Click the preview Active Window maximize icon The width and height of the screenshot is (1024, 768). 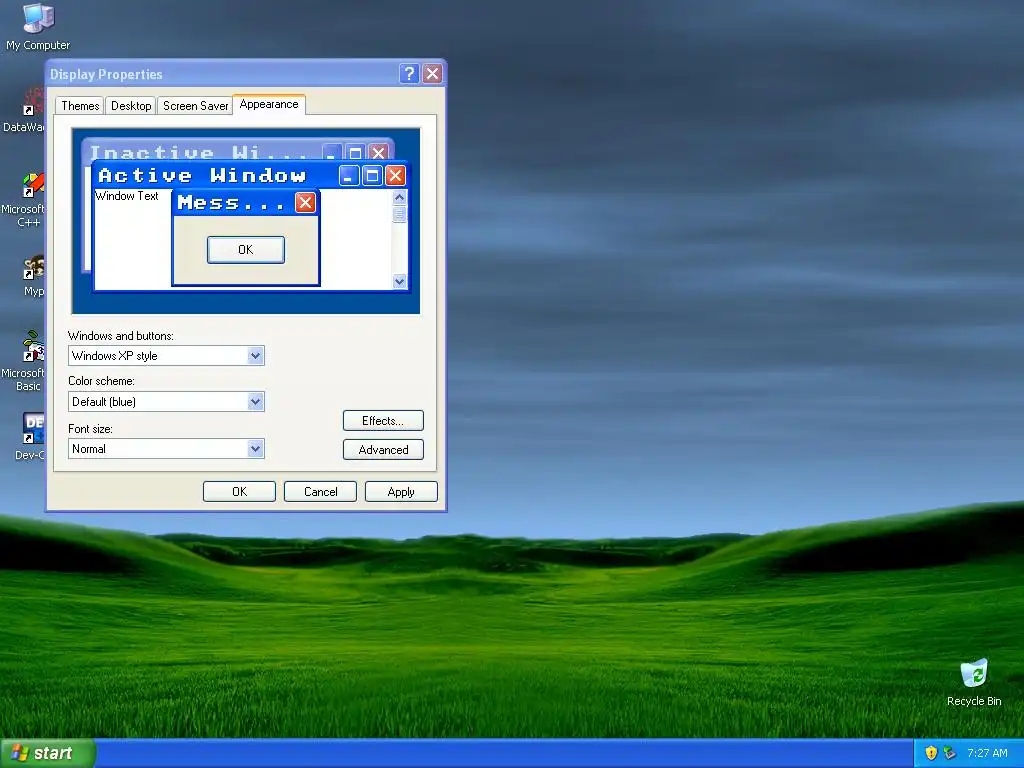372,175
